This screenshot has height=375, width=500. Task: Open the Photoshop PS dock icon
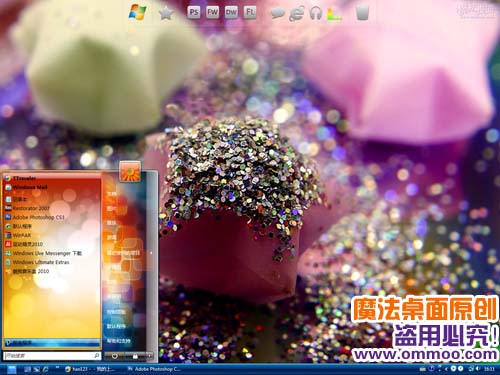pos(194,13)
